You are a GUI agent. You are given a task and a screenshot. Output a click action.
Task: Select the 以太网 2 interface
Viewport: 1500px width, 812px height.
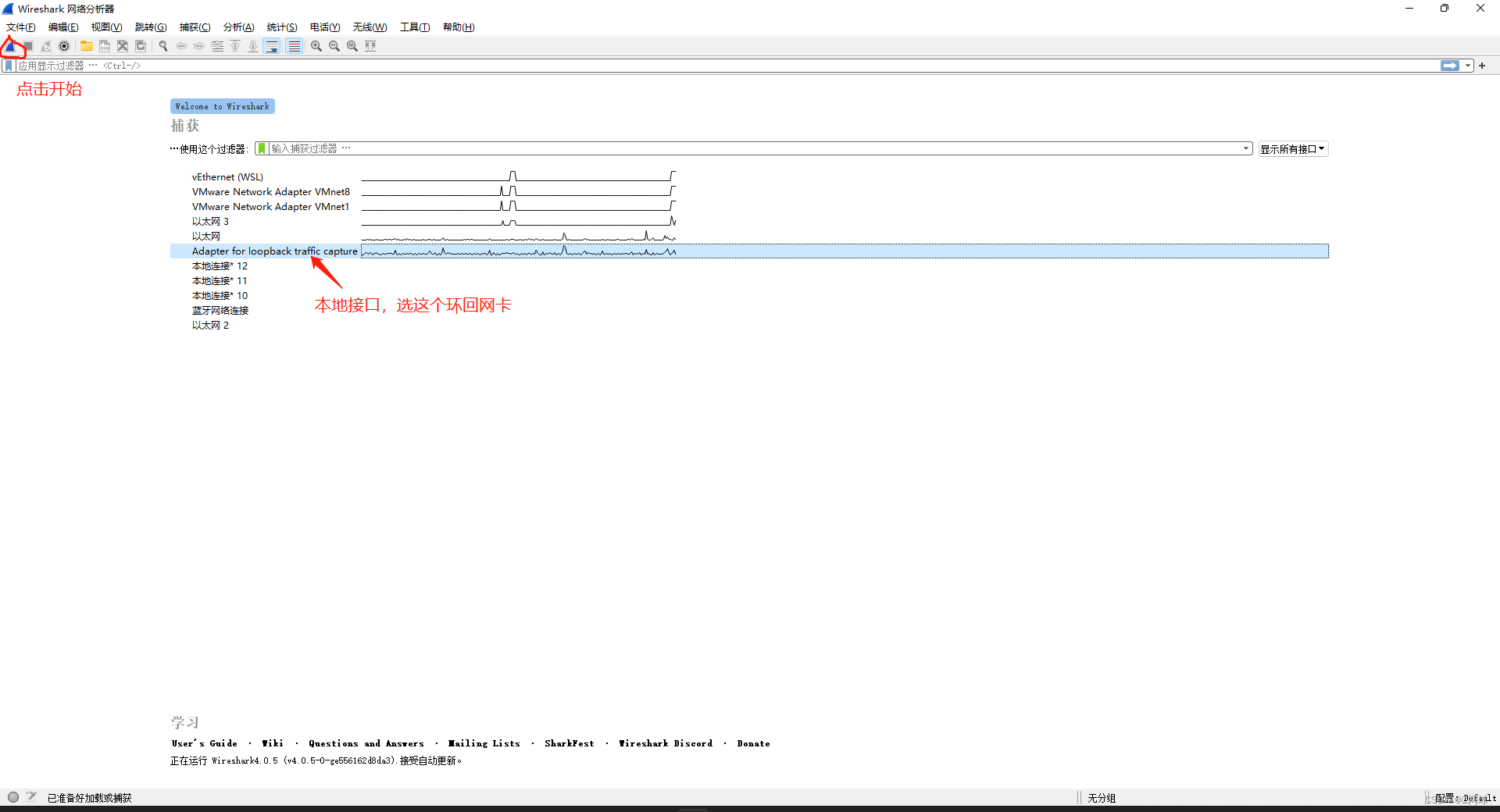tap(749, 325)
